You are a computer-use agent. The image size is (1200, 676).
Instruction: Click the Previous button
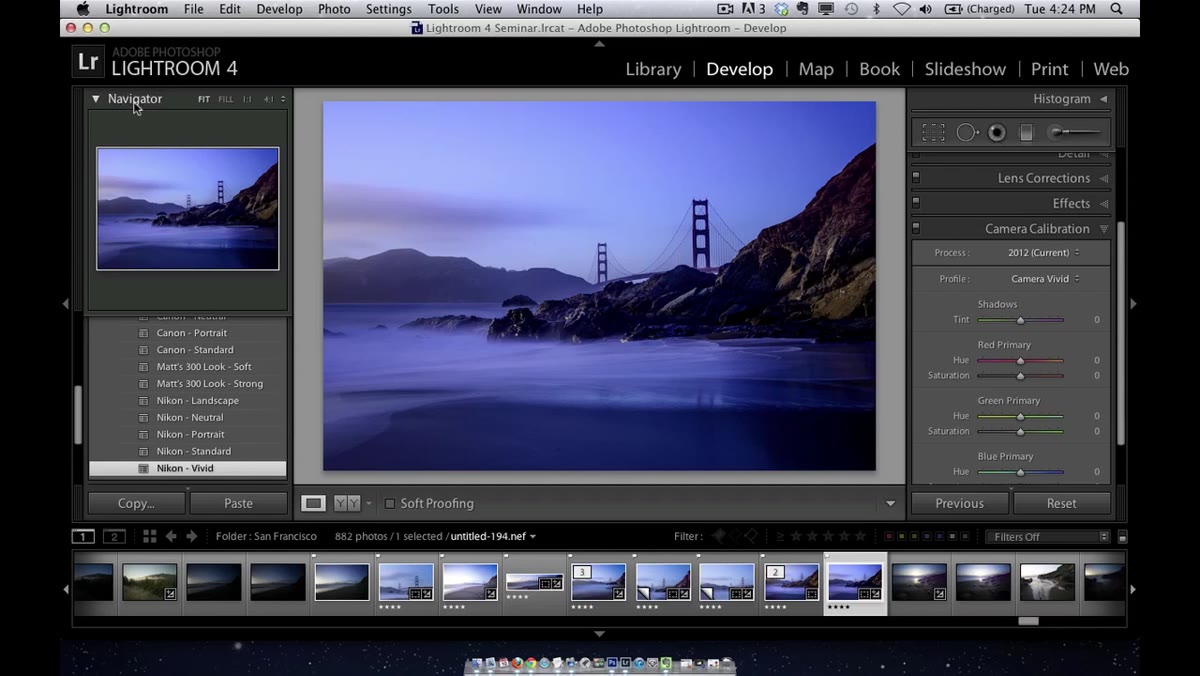point(959,503)
